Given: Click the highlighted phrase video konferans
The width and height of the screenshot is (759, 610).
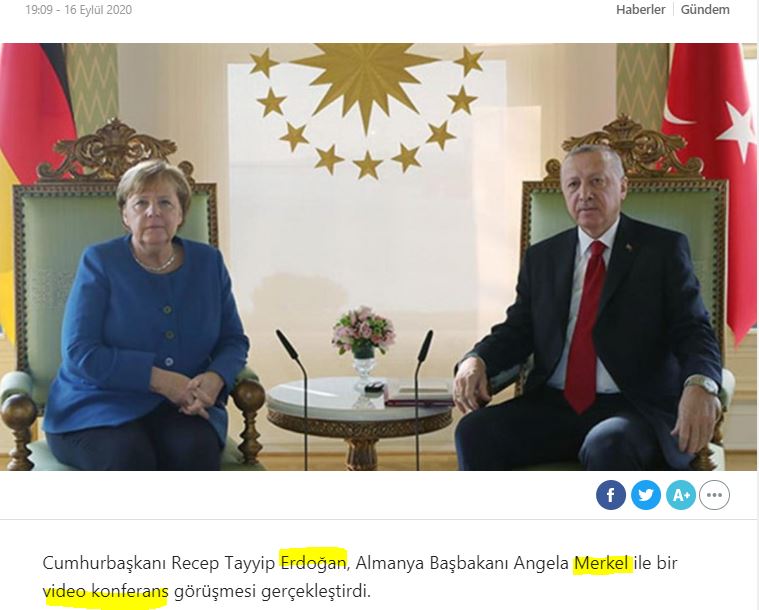Looking at the screenshot, I should (106, 591).
